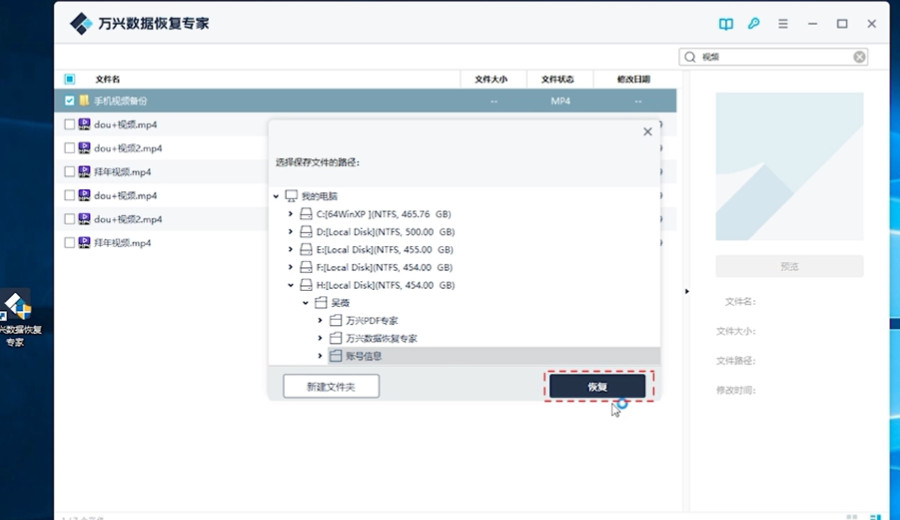
Task: Select the 我的电脑 root label
Action: (319, 196)
